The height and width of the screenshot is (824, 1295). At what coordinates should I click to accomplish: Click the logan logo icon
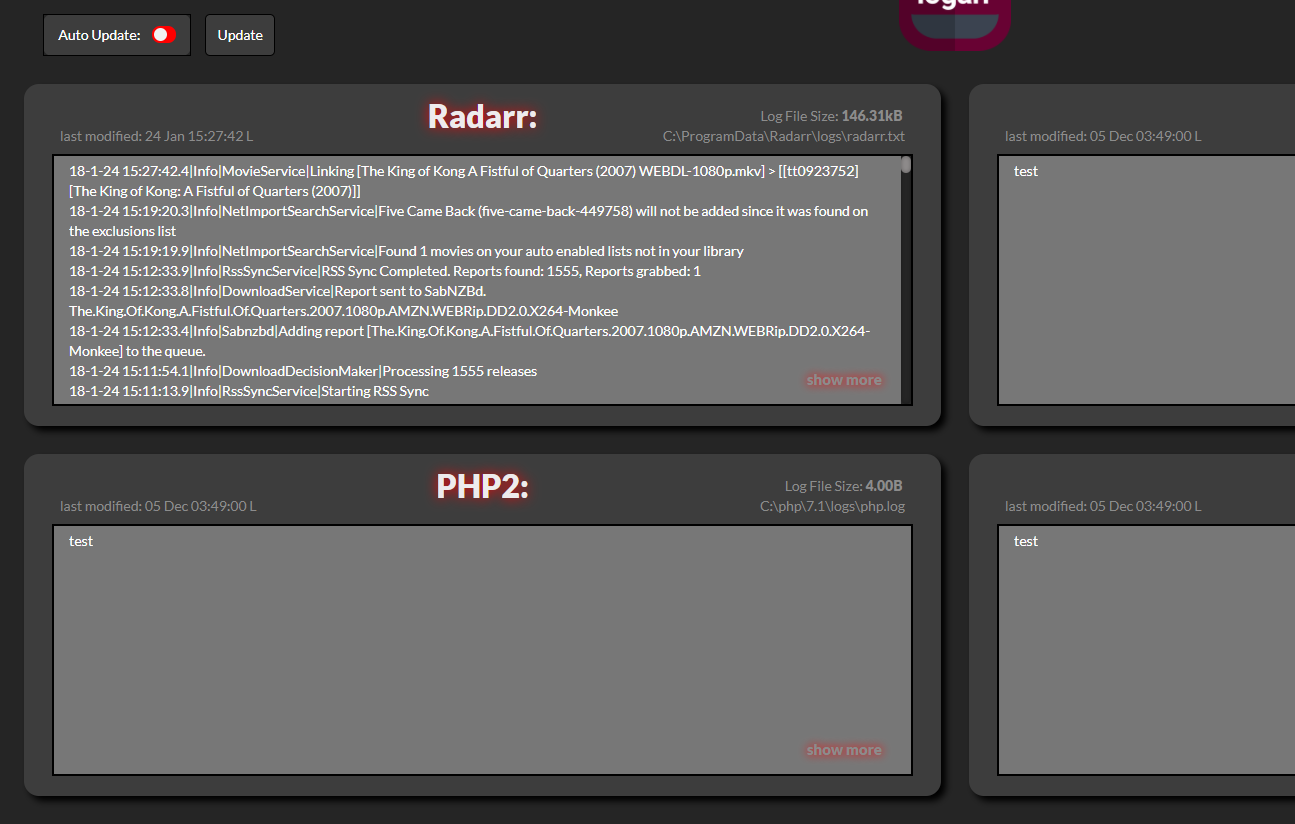pyautogui.click(x=955, y=20)
